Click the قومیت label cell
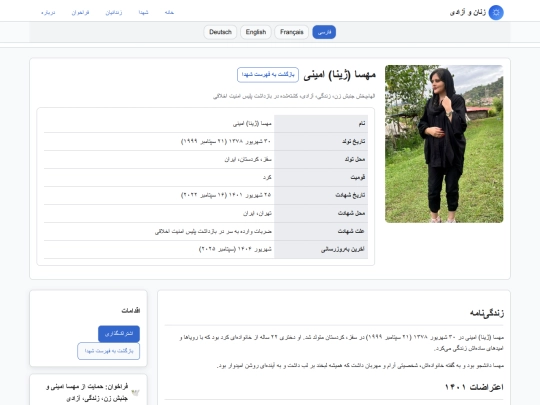This screenshot has height=405, width=540. pos(321,177)
